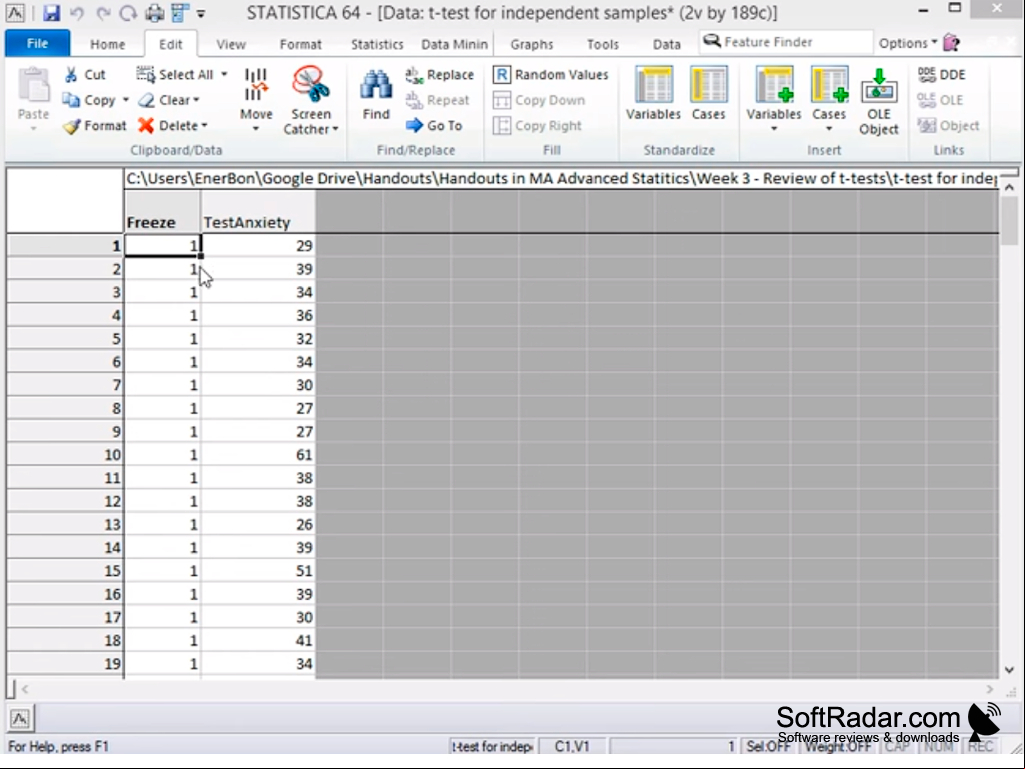Click the file path header text
This screenshot has width=1025, height=769.
pyautogui.click(x=561, y=179)
